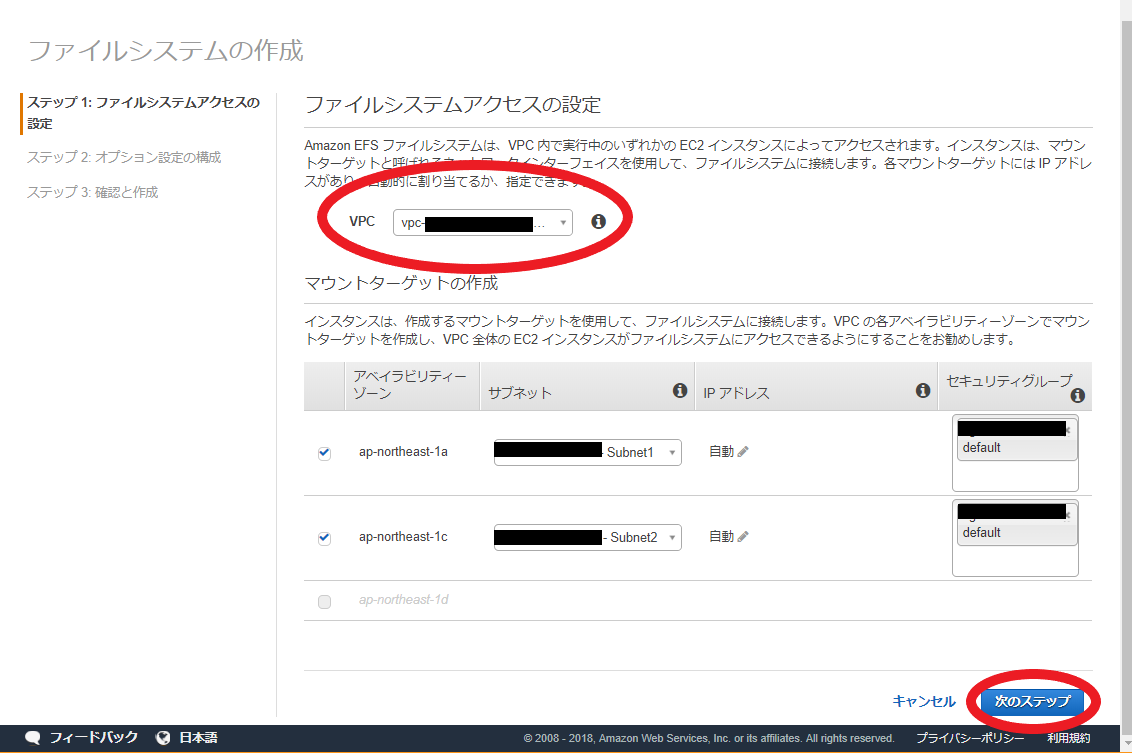The width and height of the screenshot is (1132, 753).
Task: Click 自動 IP address text for ap-northeast-1c
Action: pos(721,536)
